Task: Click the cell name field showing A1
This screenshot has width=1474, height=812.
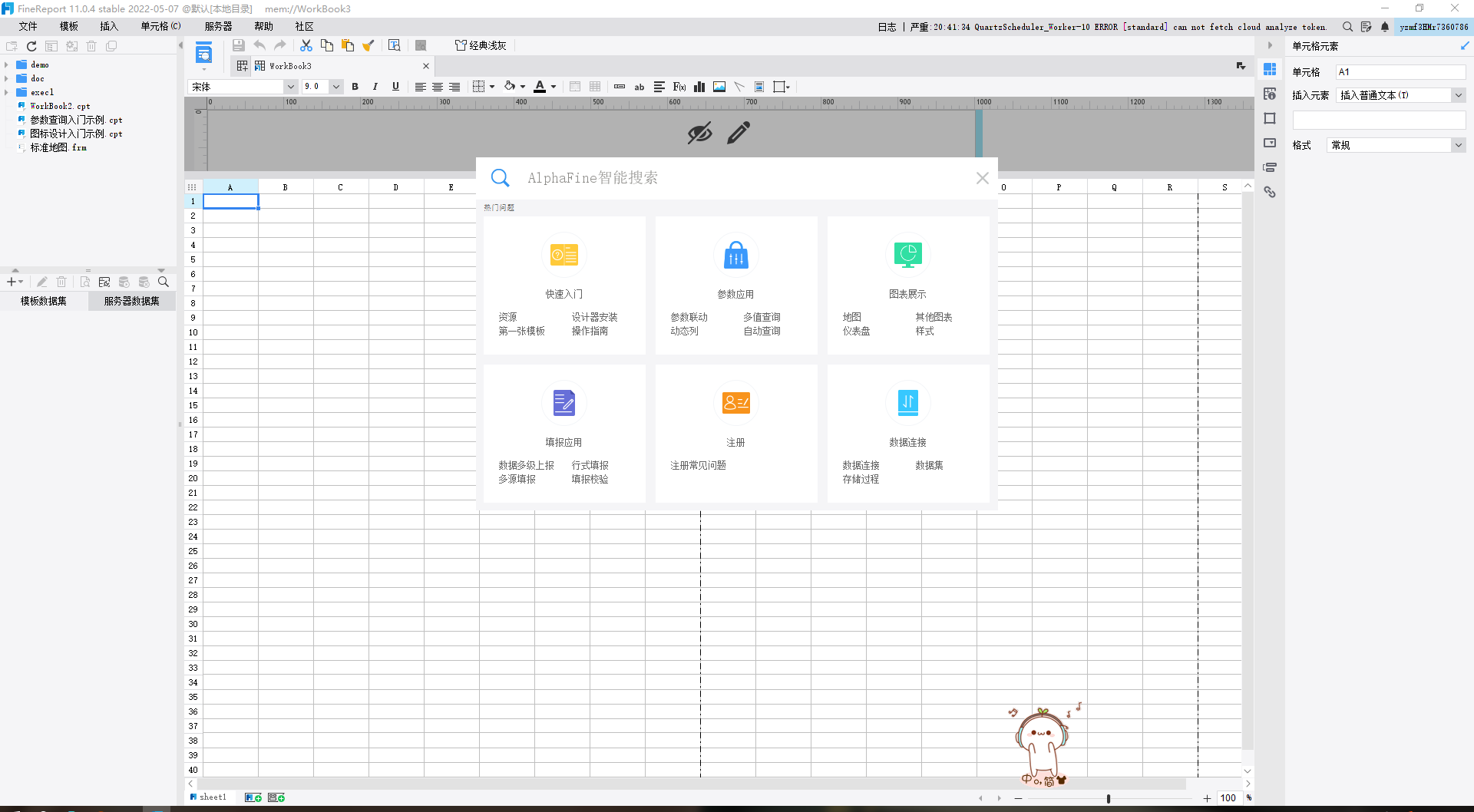Action: point(1401,72)
